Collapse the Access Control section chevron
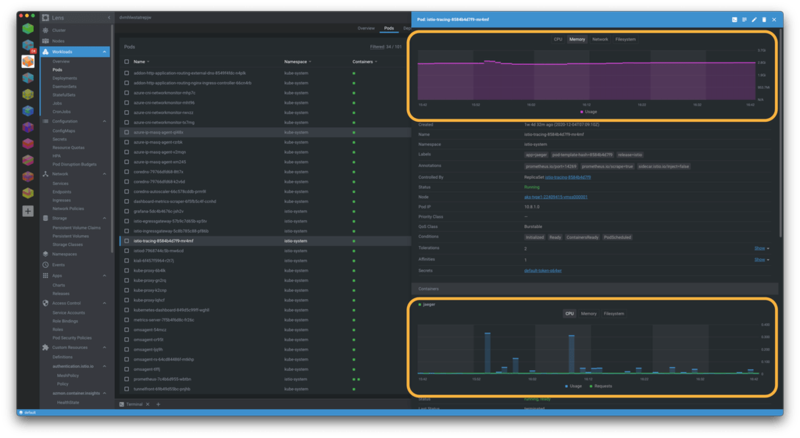The image size is (800, 438). coord(105,303)
